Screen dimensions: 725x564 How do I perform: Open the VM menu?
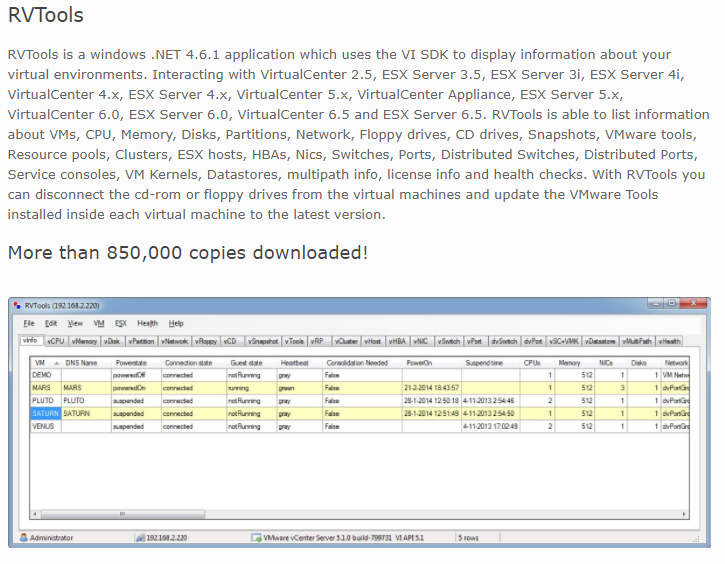coord(99,323)
